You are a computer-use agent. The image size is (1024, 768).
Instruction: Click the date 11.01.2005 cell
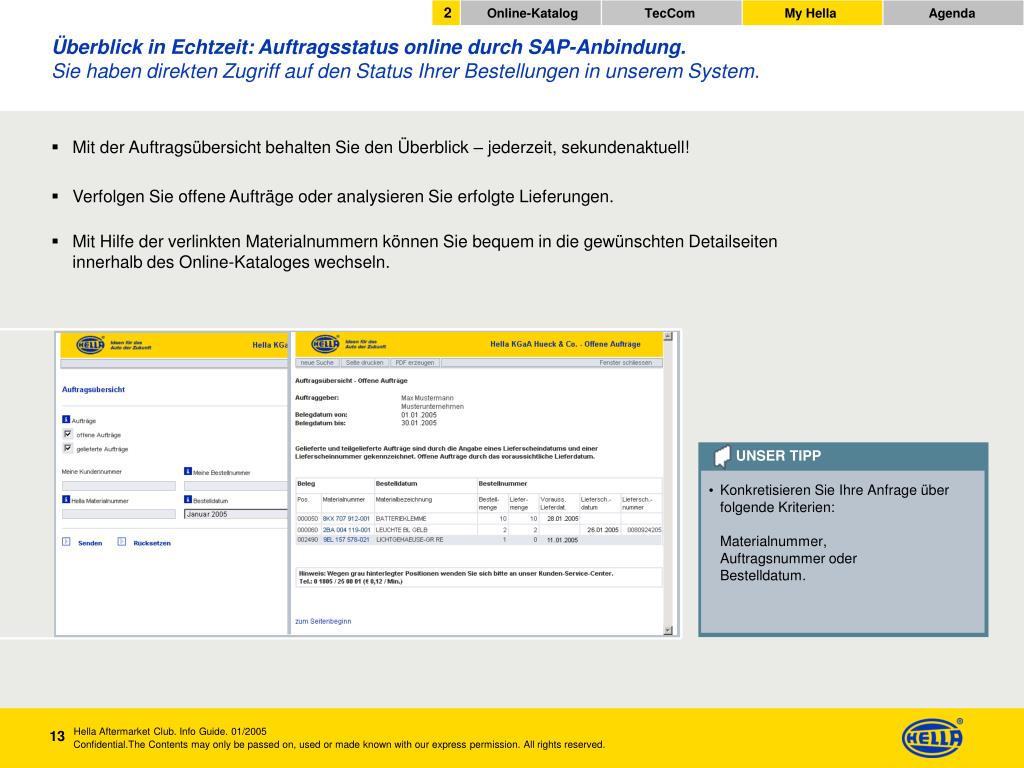click(562, 540)
